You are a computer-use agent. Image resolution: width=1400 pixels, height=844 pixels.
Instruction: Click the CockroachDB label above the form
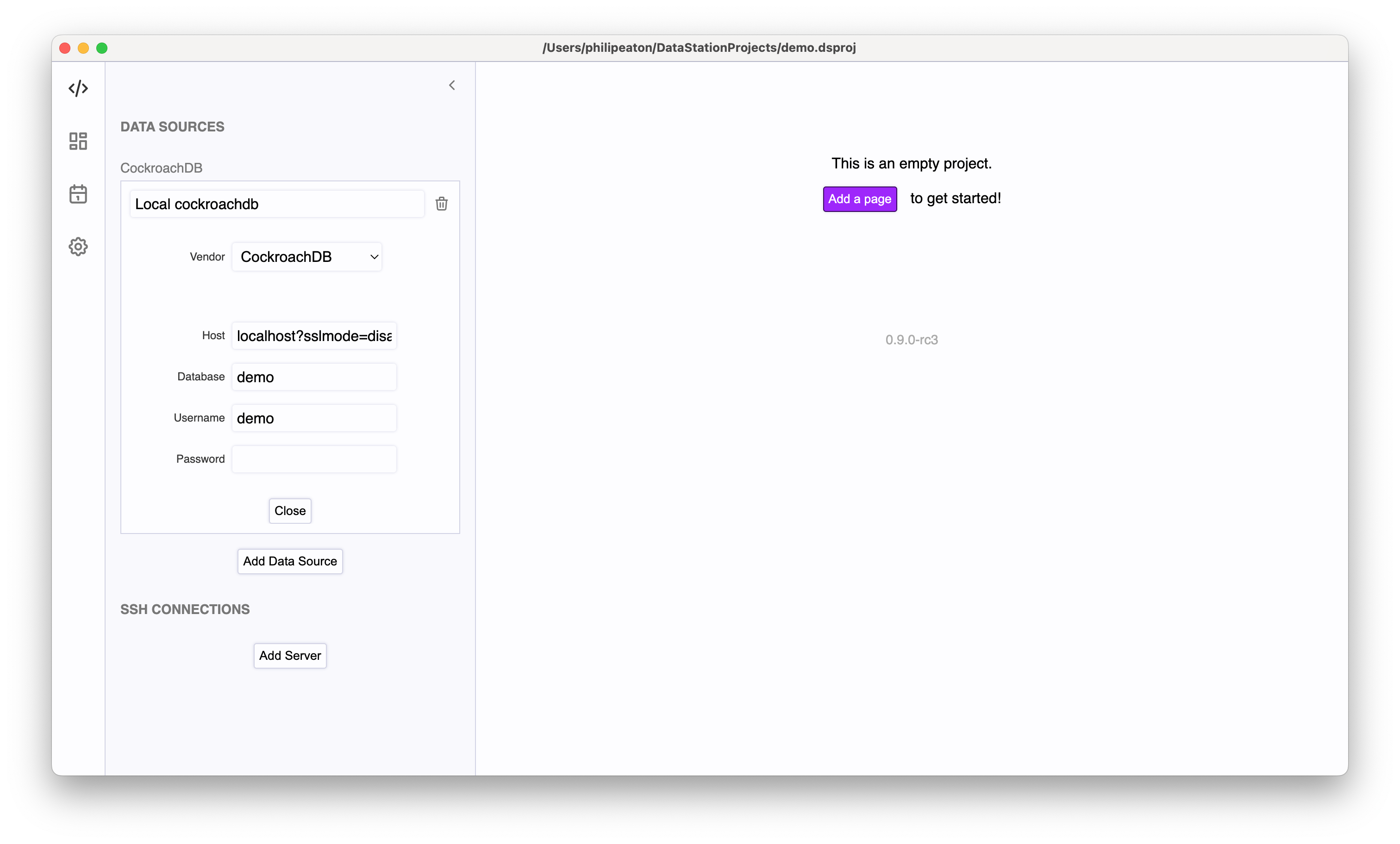(162, 168)
